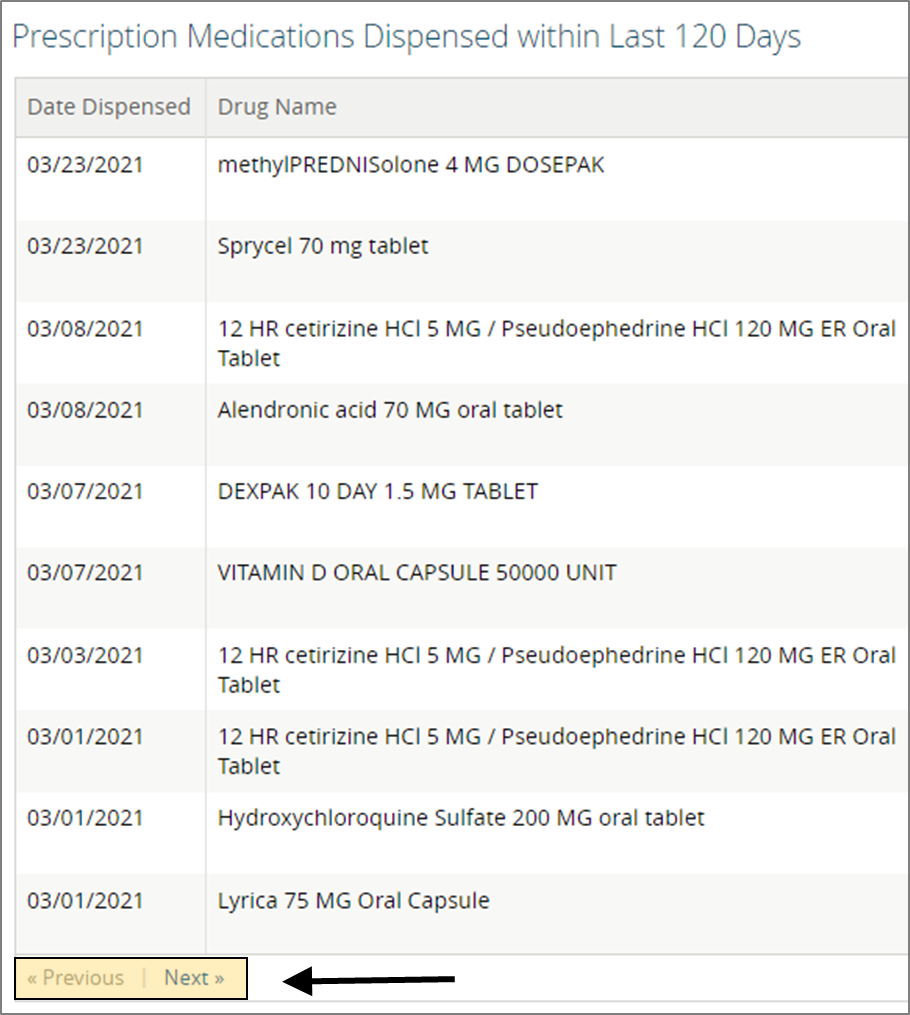The height and width of the screenshot is (1015, 910).
Task: Click the date beside VITAMIN D ORAL CAPSULE
Action: [85, 573]
